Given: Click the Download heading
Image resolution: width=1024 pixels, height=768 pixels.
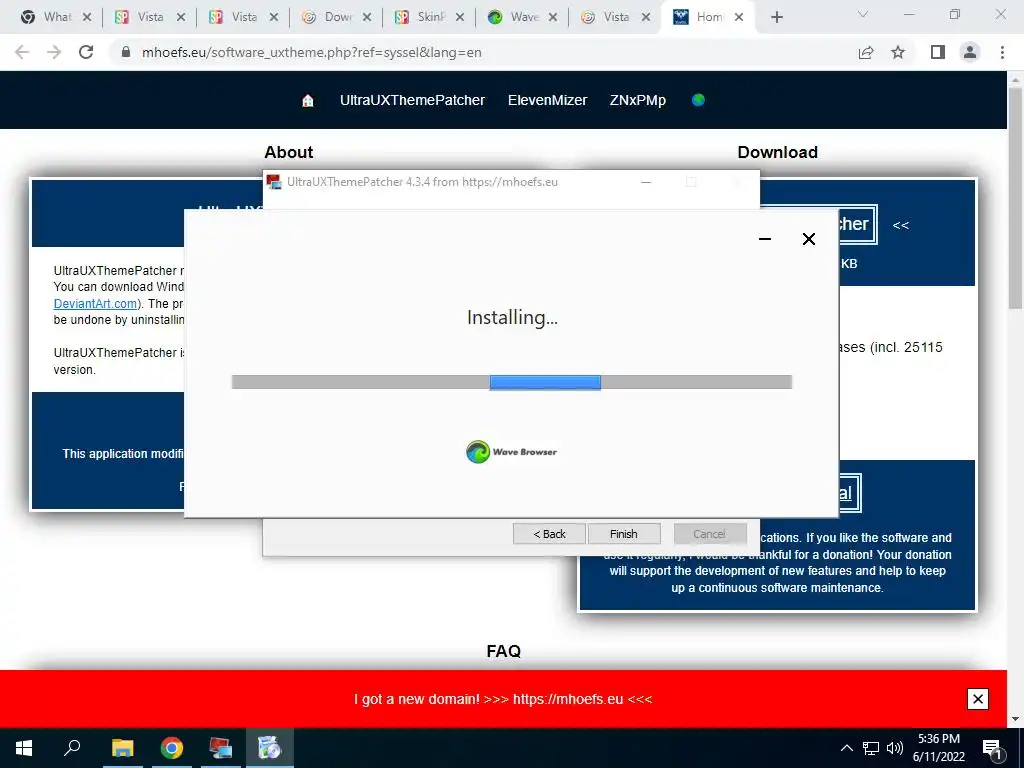Looking at the screenshot, I should tap(777, 152).
